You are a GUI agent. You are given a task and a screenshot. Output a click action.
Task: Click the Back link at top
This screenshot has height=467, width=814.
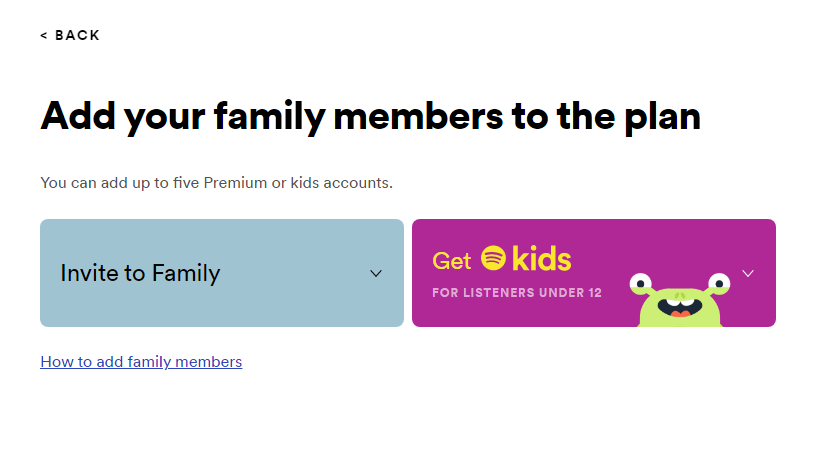tap(70, 35)
